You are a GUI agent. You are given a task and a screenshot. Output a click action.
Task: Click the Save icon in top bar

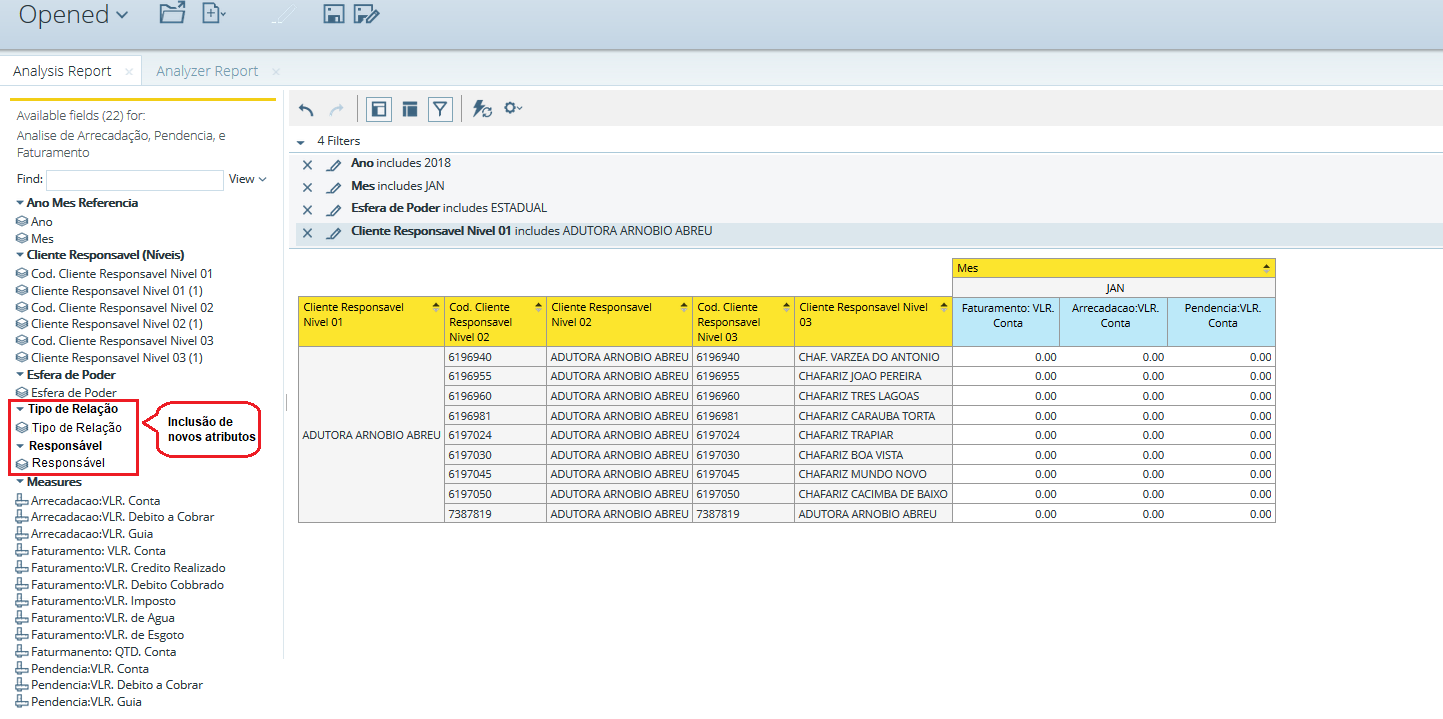[x=334, y=13]
